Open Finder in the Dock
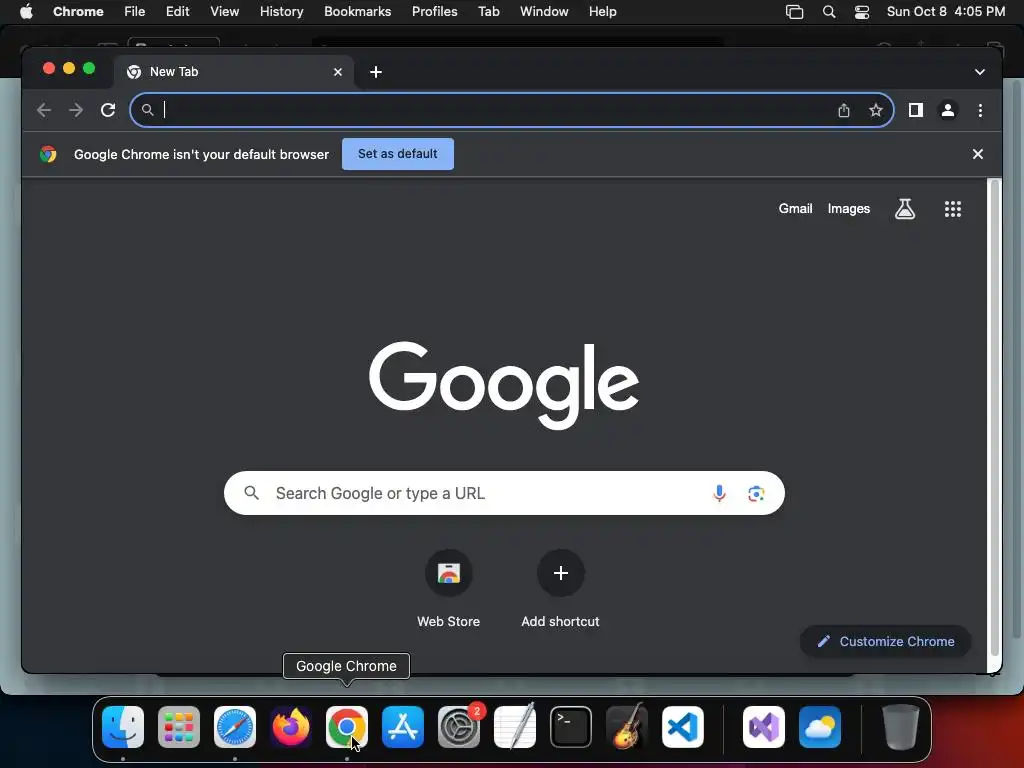 (123, 727)
